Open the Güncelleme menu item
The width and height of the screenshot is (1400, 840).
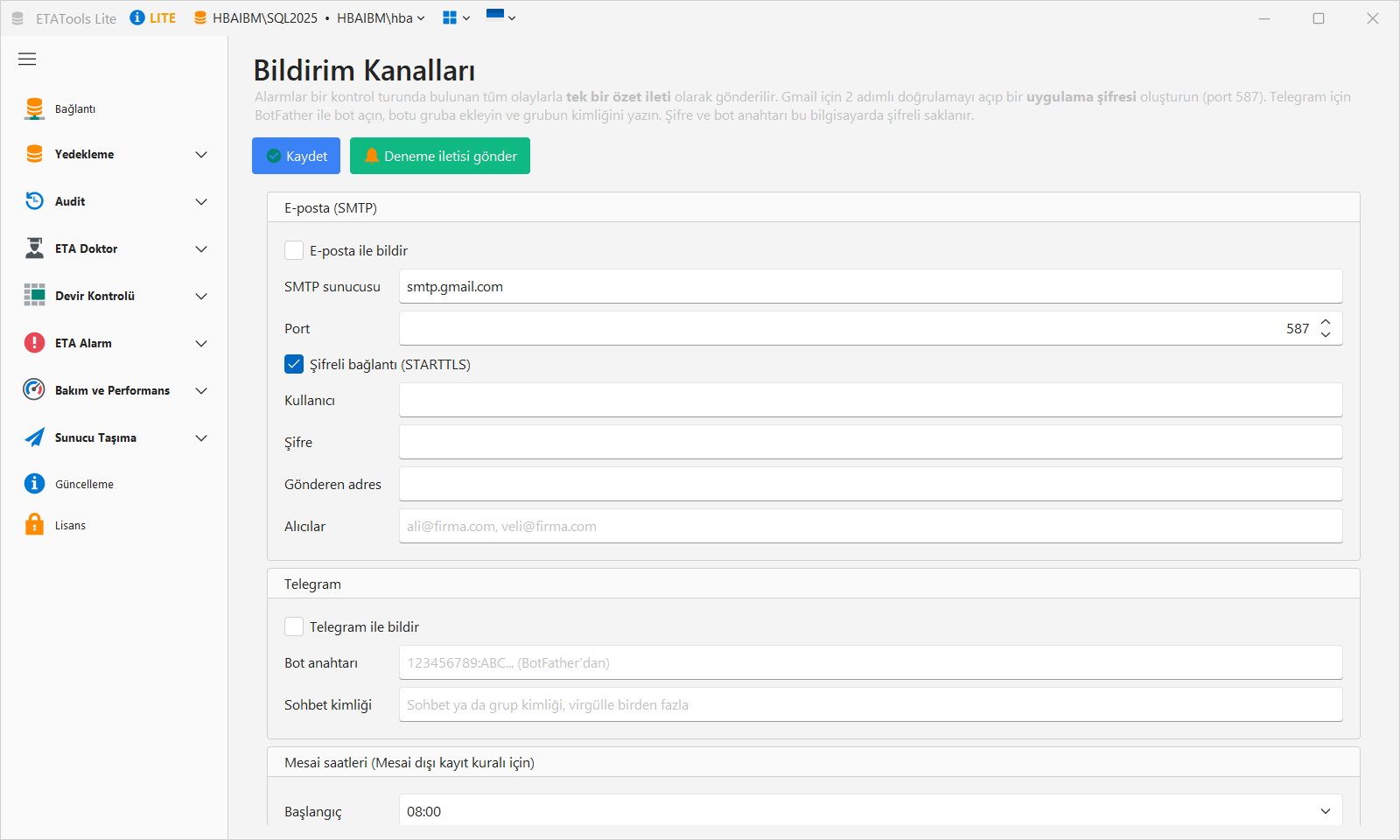114,484
